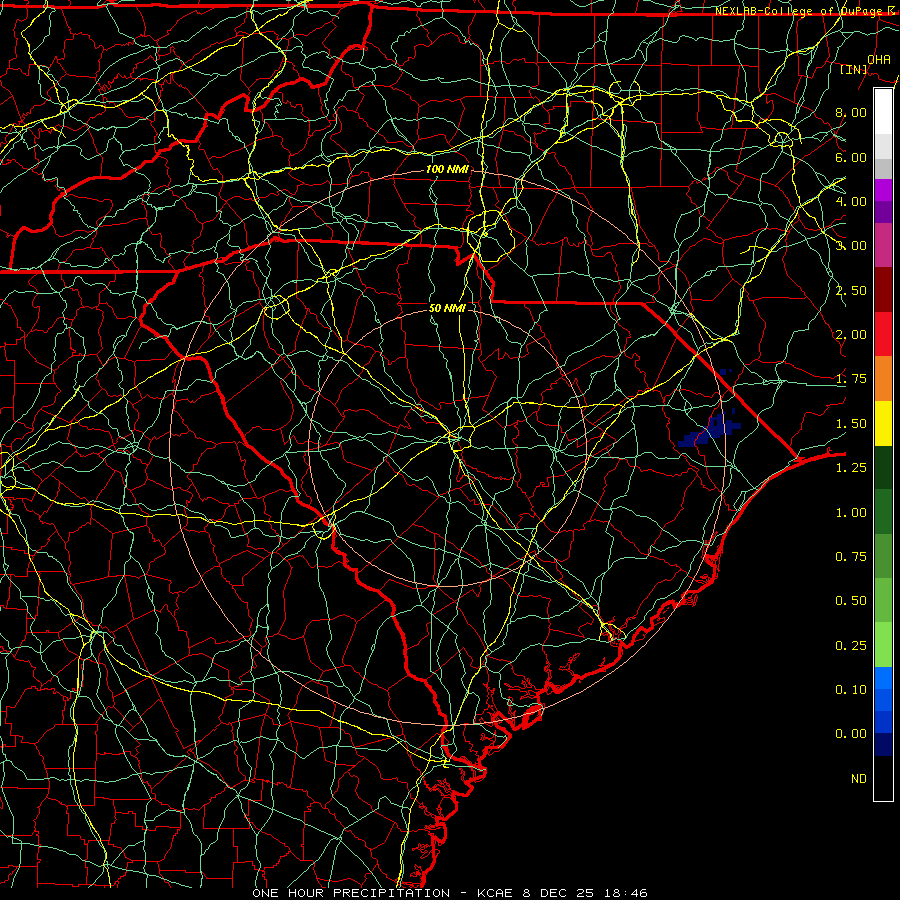
Task: Click the 0.00 legend value
Action: pos(851,734)
